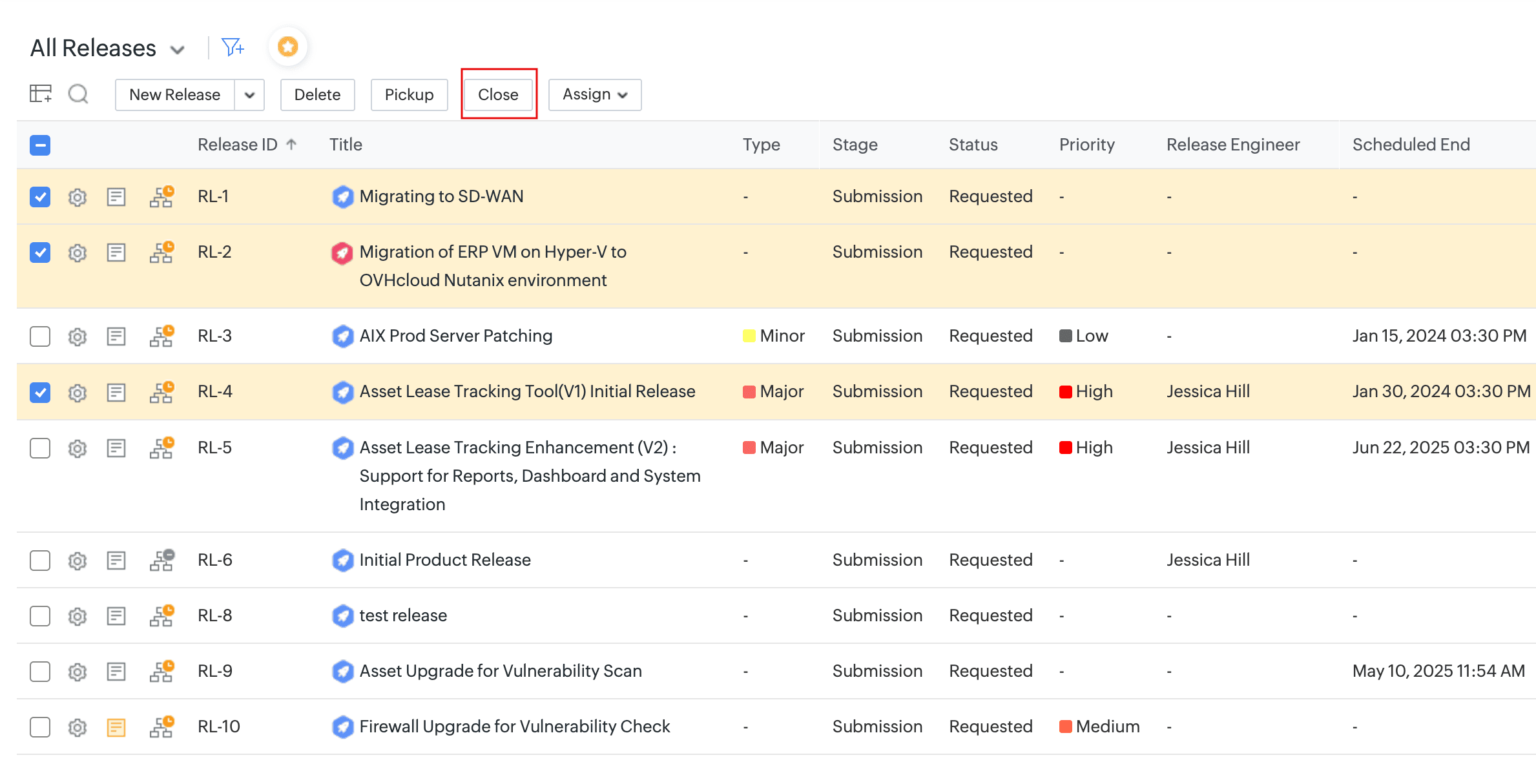The width and height of the screenshot is (1536, 784).
Task: Click the search magnifier icon
Action: pyautogui.click(x=78, y=94)
